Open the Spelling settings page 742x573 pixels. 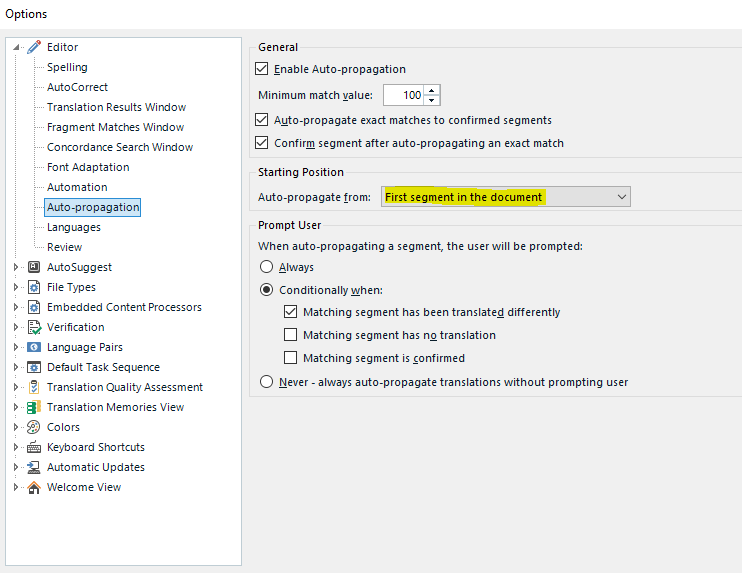[x=67, y=67]
